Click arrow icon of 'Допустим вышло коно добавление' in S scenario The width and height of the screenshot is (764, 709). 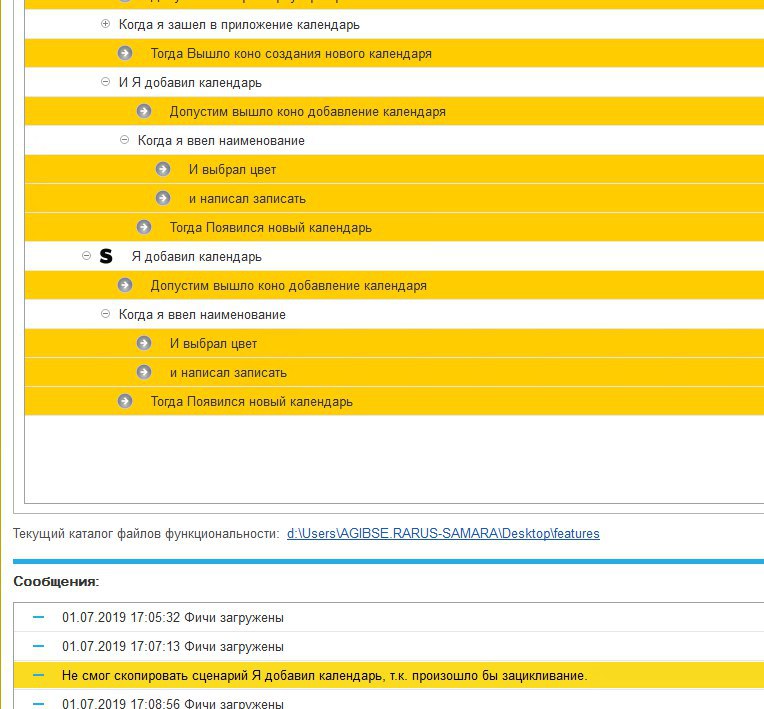pos(125,285)
